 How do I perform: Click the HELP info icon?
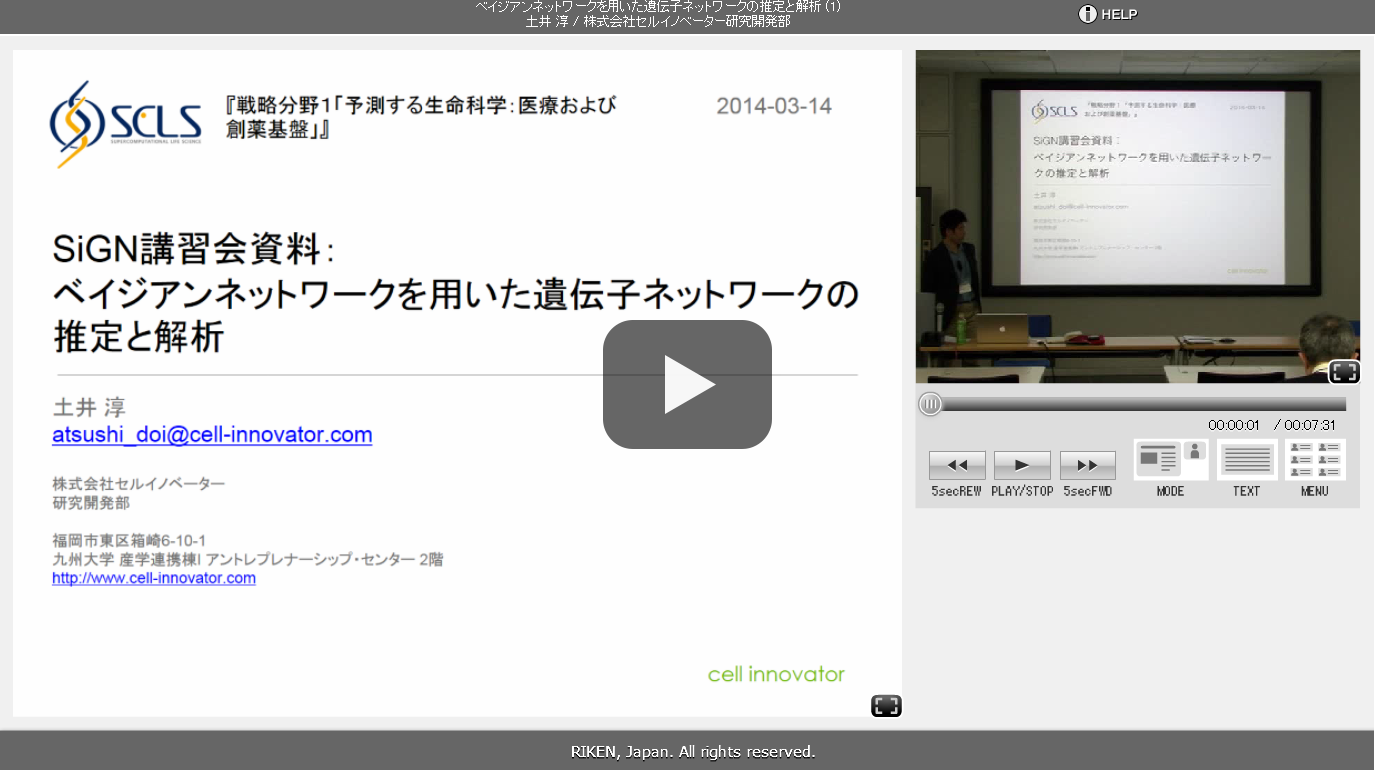[x=1088, y=14]
